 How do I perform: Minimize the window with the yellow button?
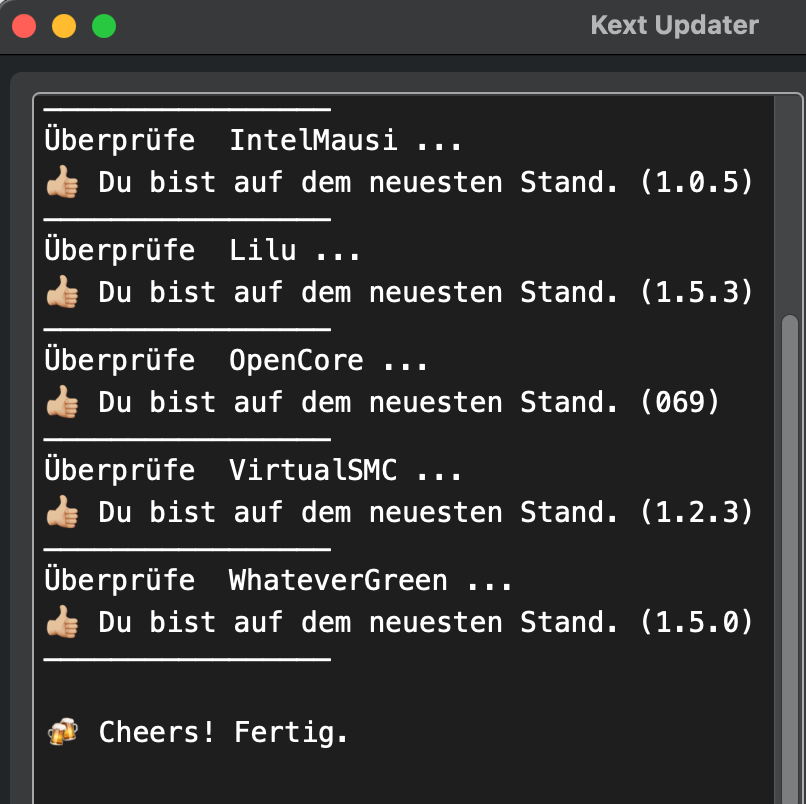tap(64, 26)
